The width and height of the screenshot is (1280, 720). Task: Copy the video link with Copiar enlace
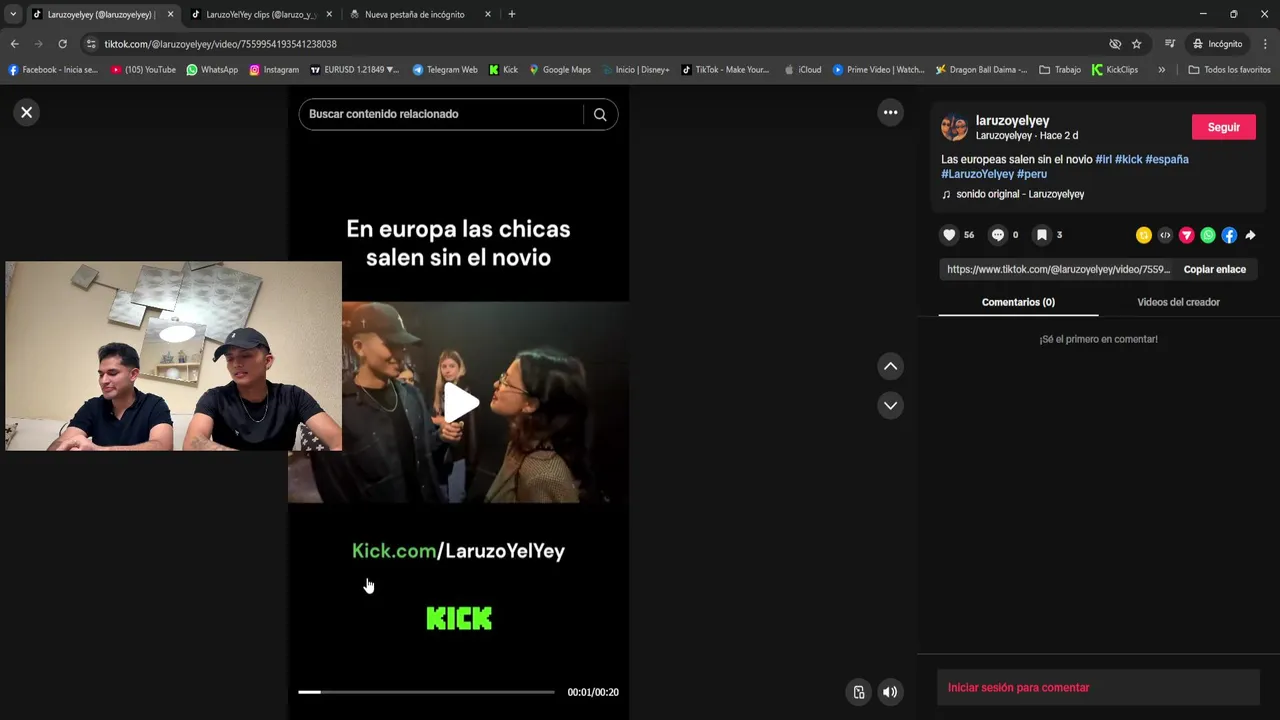(x=1214, y=269)
